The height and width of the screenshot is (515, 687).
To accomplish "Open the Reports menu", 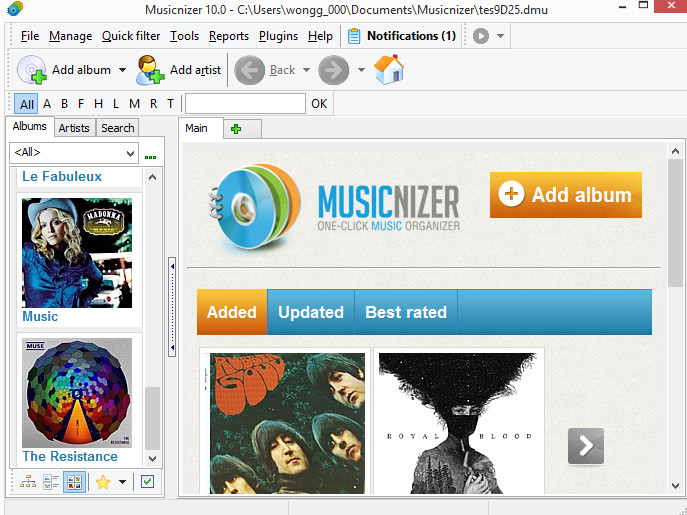I will (229, 36).
